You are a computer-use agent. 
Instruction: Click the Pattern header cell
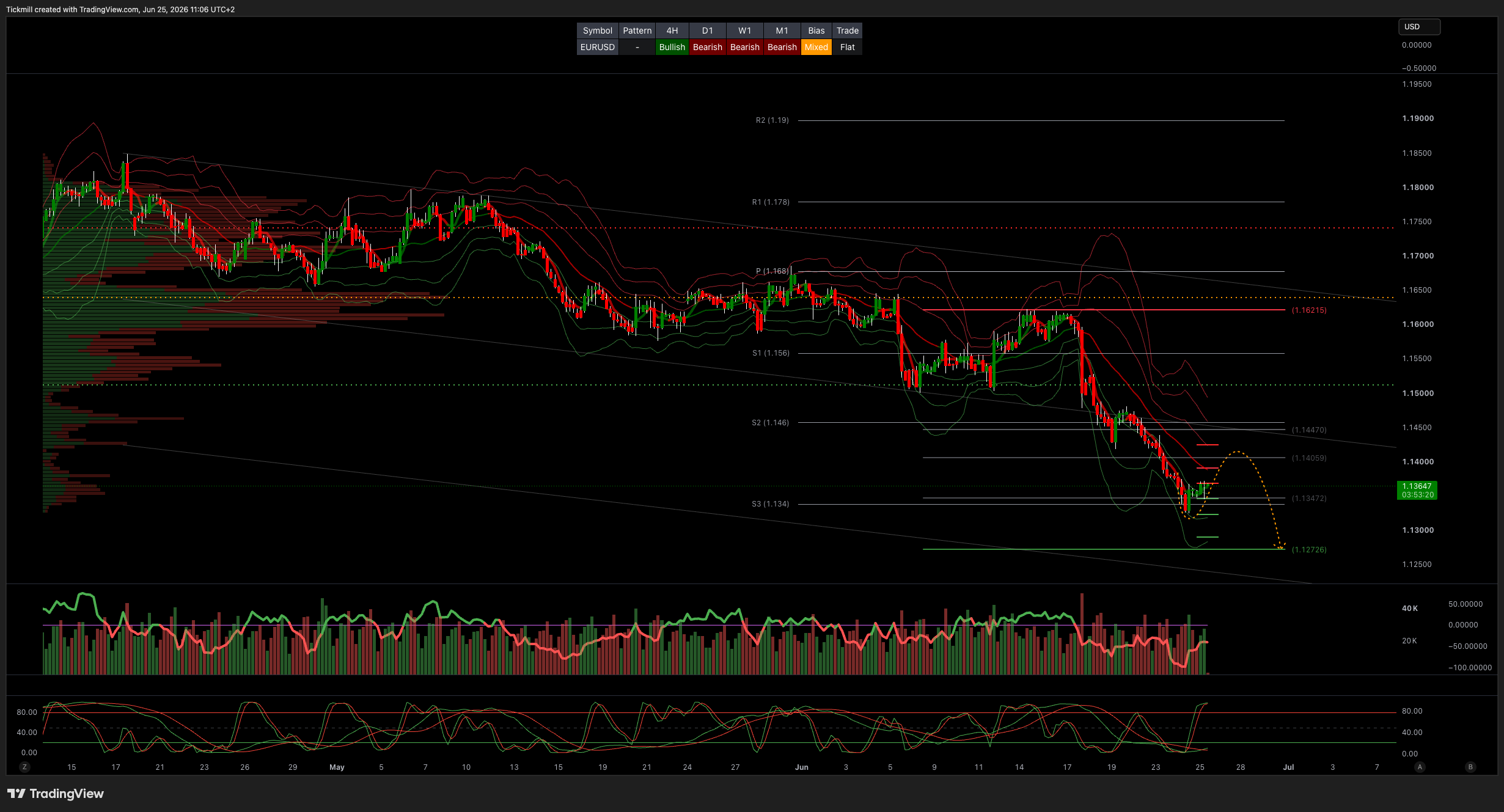[x=637, y=31]
